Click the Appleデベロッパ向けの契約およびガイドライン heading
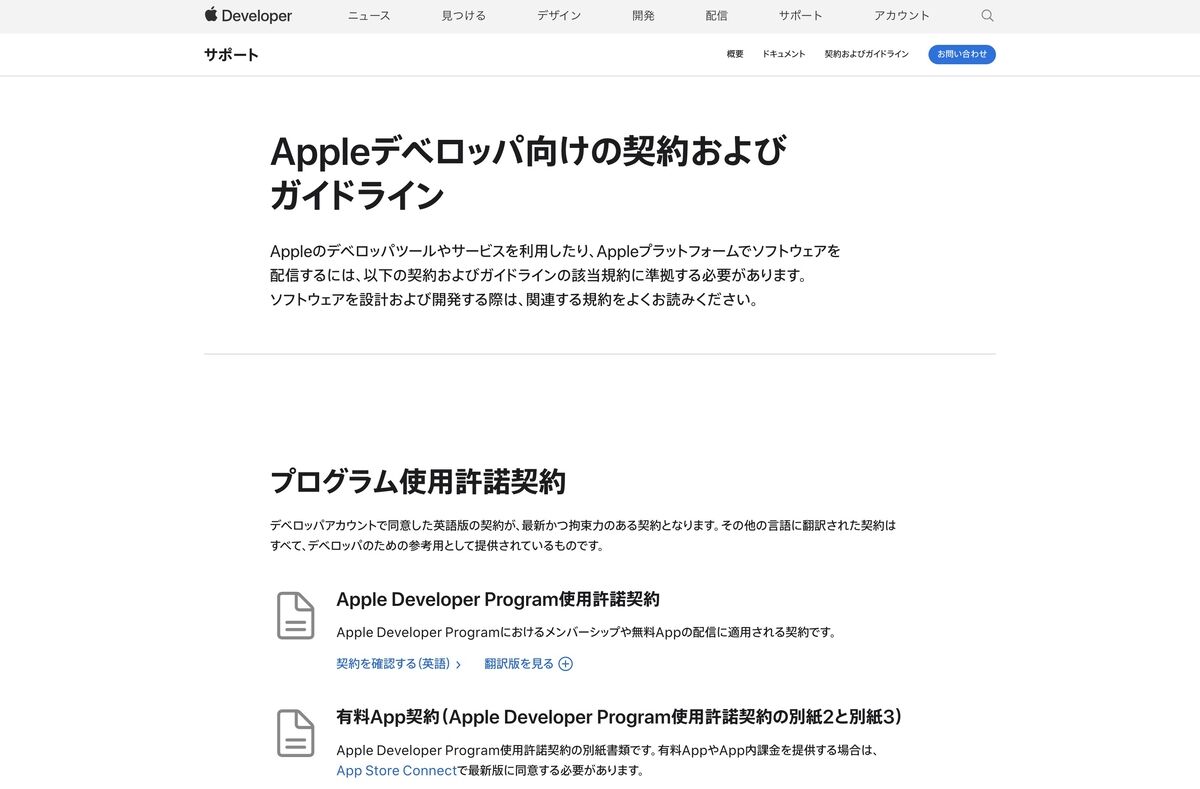The image size is (1200, 789). point(529,173)
